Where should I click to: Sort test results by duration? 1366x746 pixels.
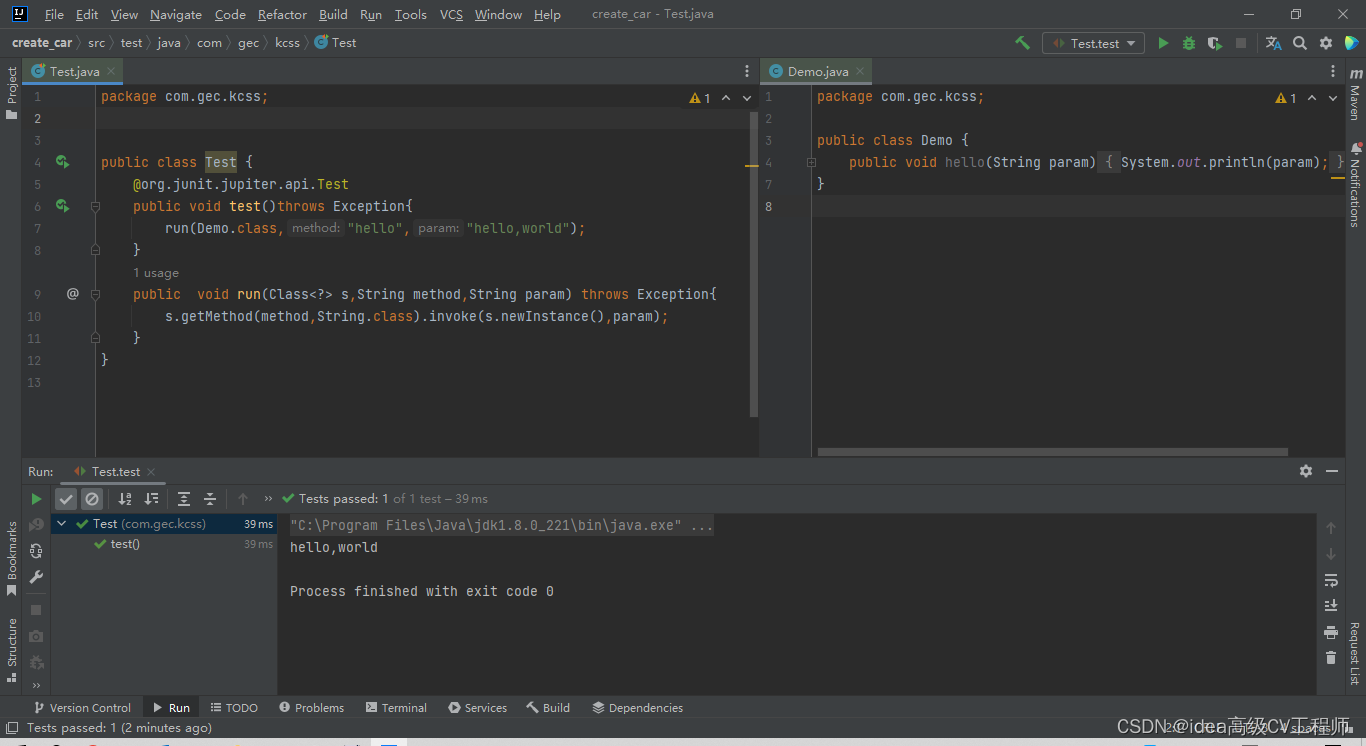151,499
